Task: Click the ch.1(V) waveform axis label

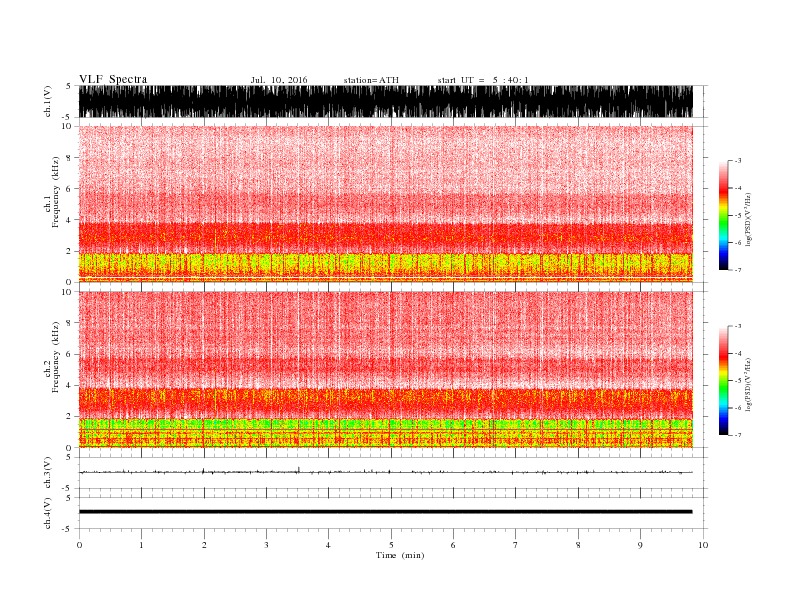Action: point(48,101)
